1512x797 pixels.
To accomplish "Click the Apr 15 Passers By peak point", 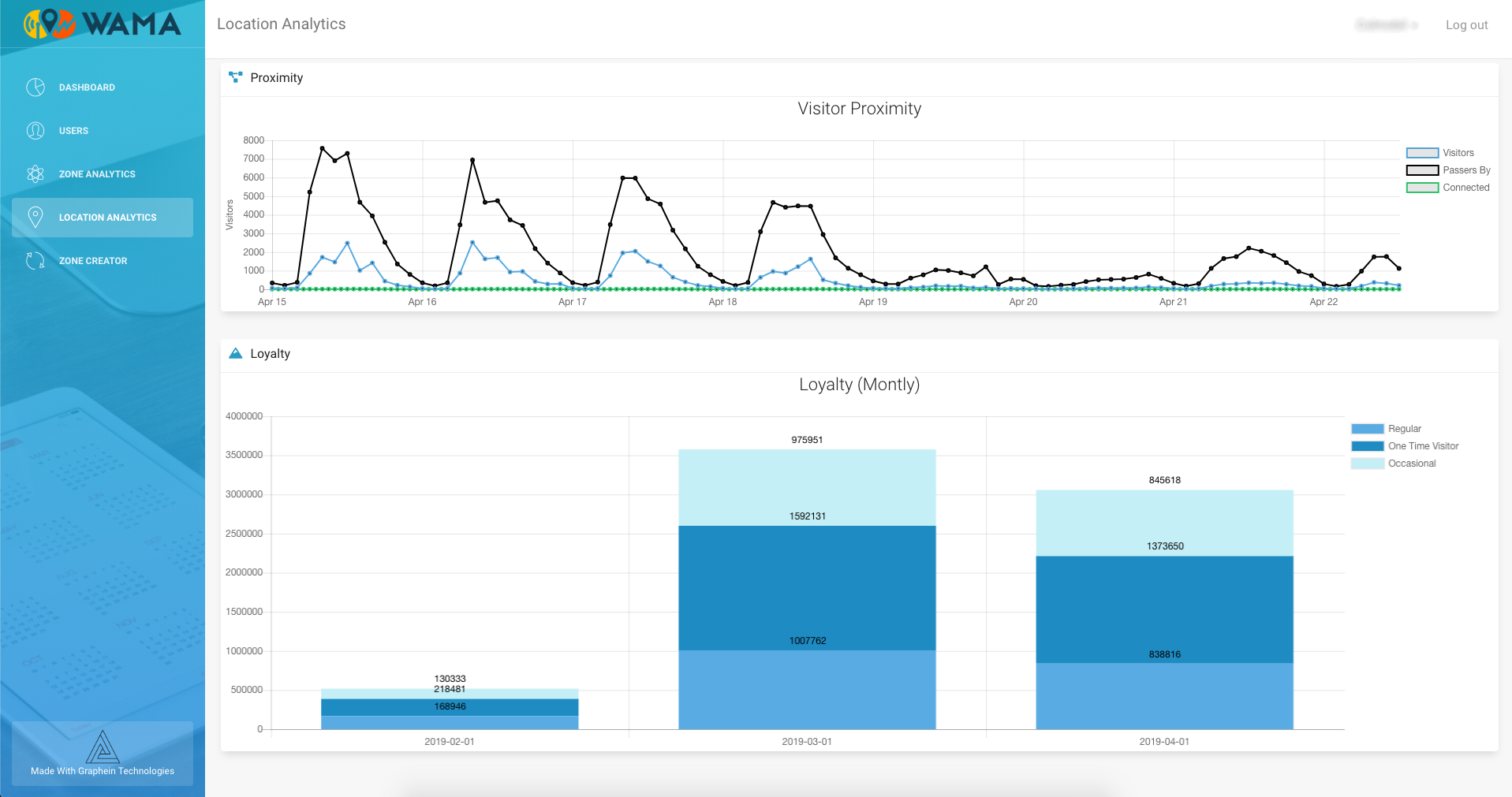I will point(322,148).
